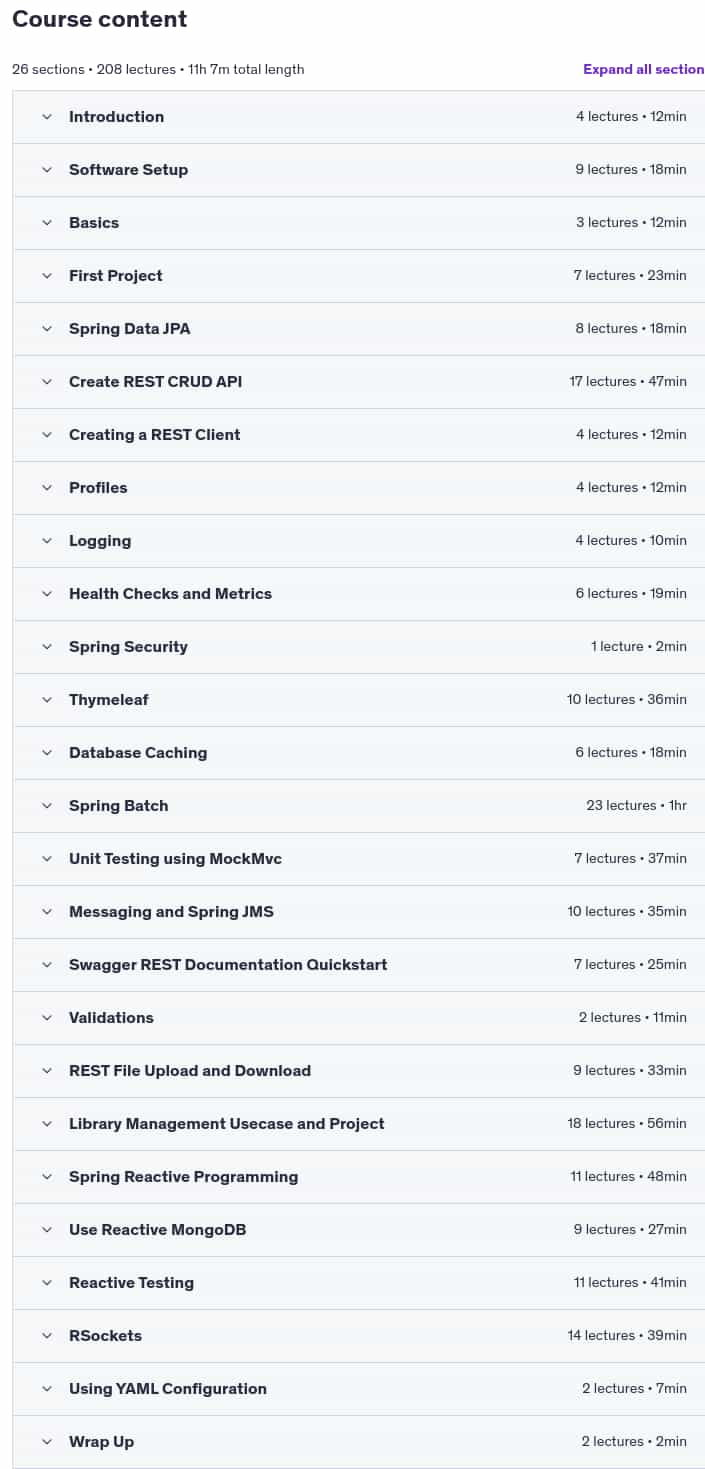Screen dimensions: 705x1469
Task: Click the chevron next to Logging
Action: (x=47, y=541)
